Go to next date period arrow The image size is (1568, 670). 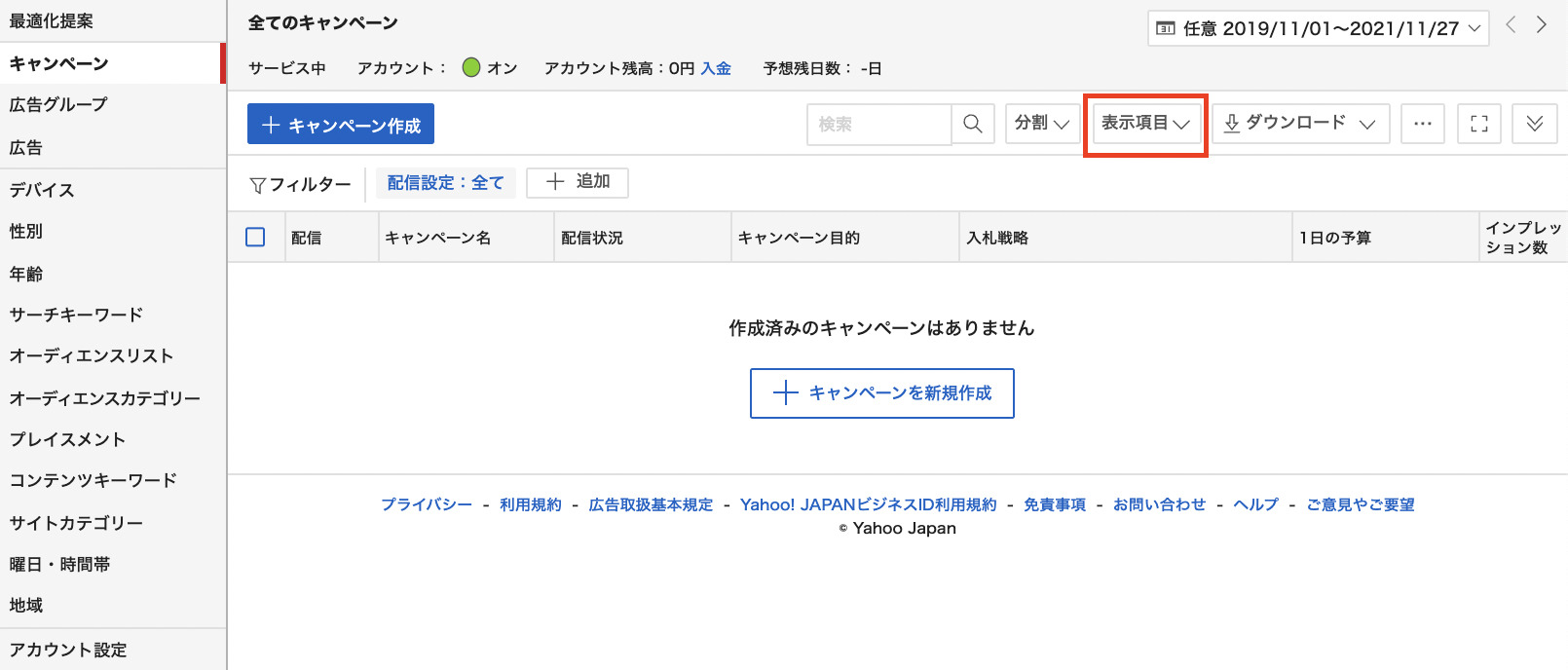(x=1541, y=25)
